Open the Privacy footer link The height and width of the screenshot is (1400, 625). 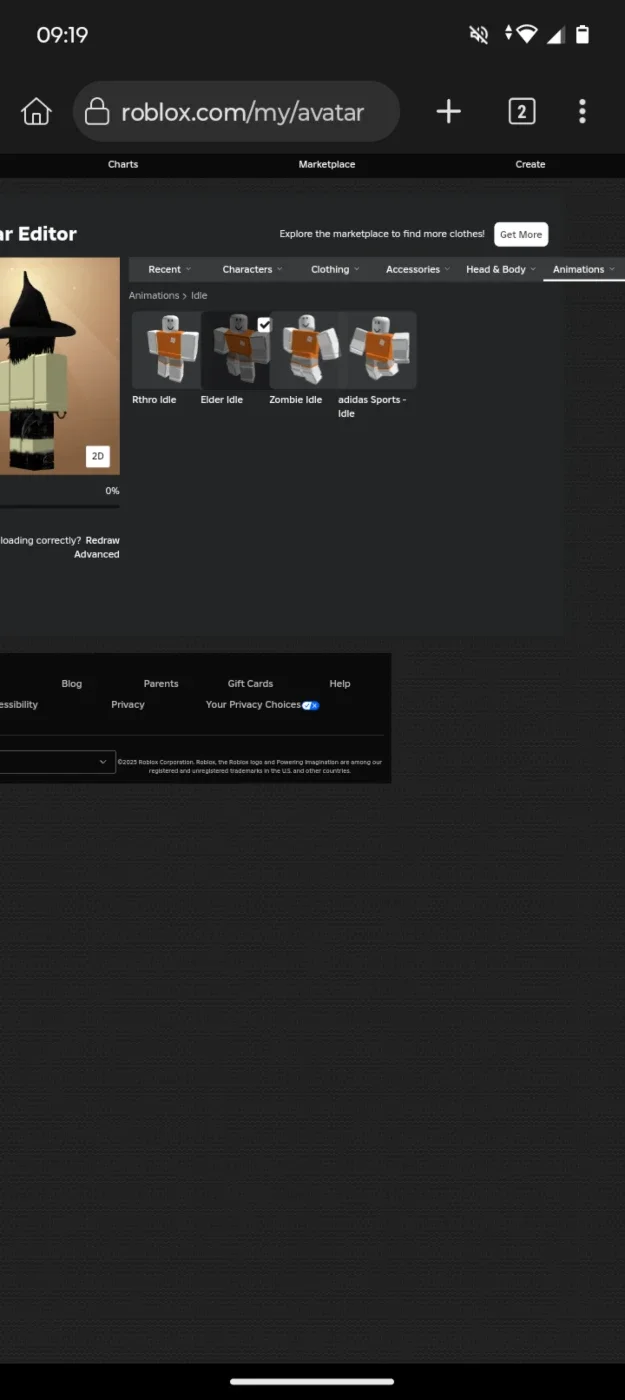click(x=128, y=705)
